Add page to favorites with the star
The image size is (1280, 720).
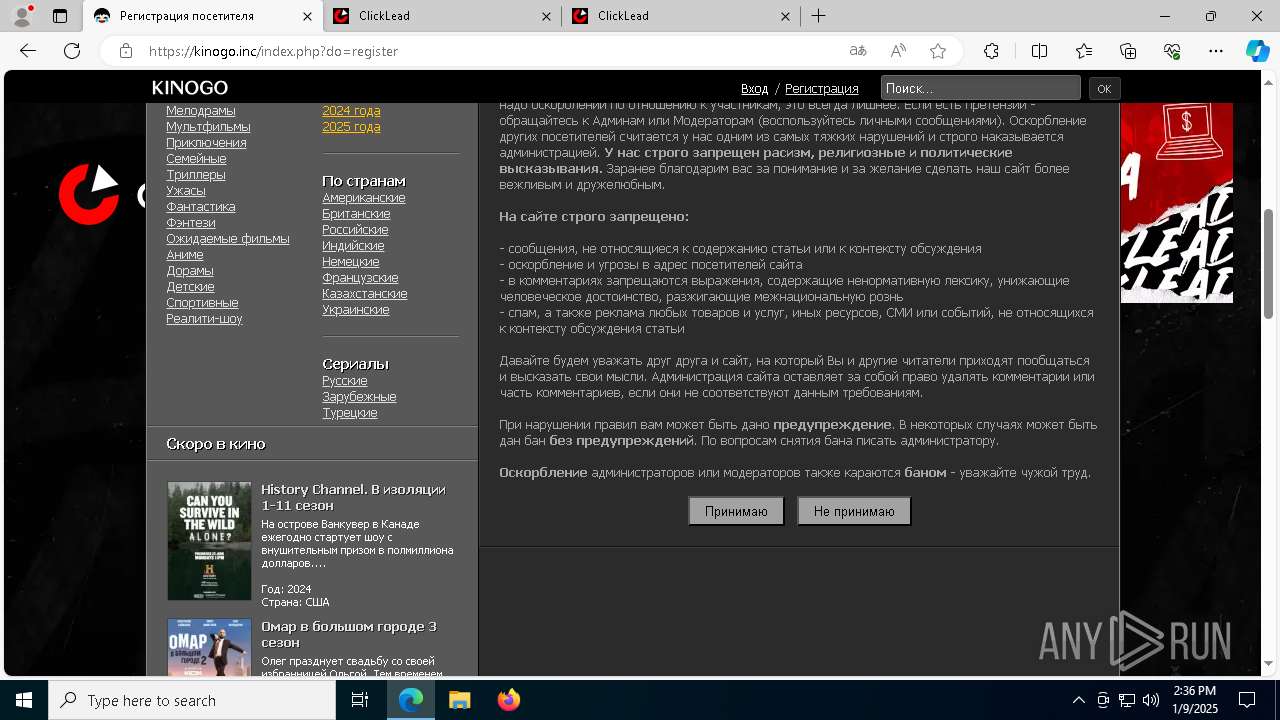coord(938,51)
